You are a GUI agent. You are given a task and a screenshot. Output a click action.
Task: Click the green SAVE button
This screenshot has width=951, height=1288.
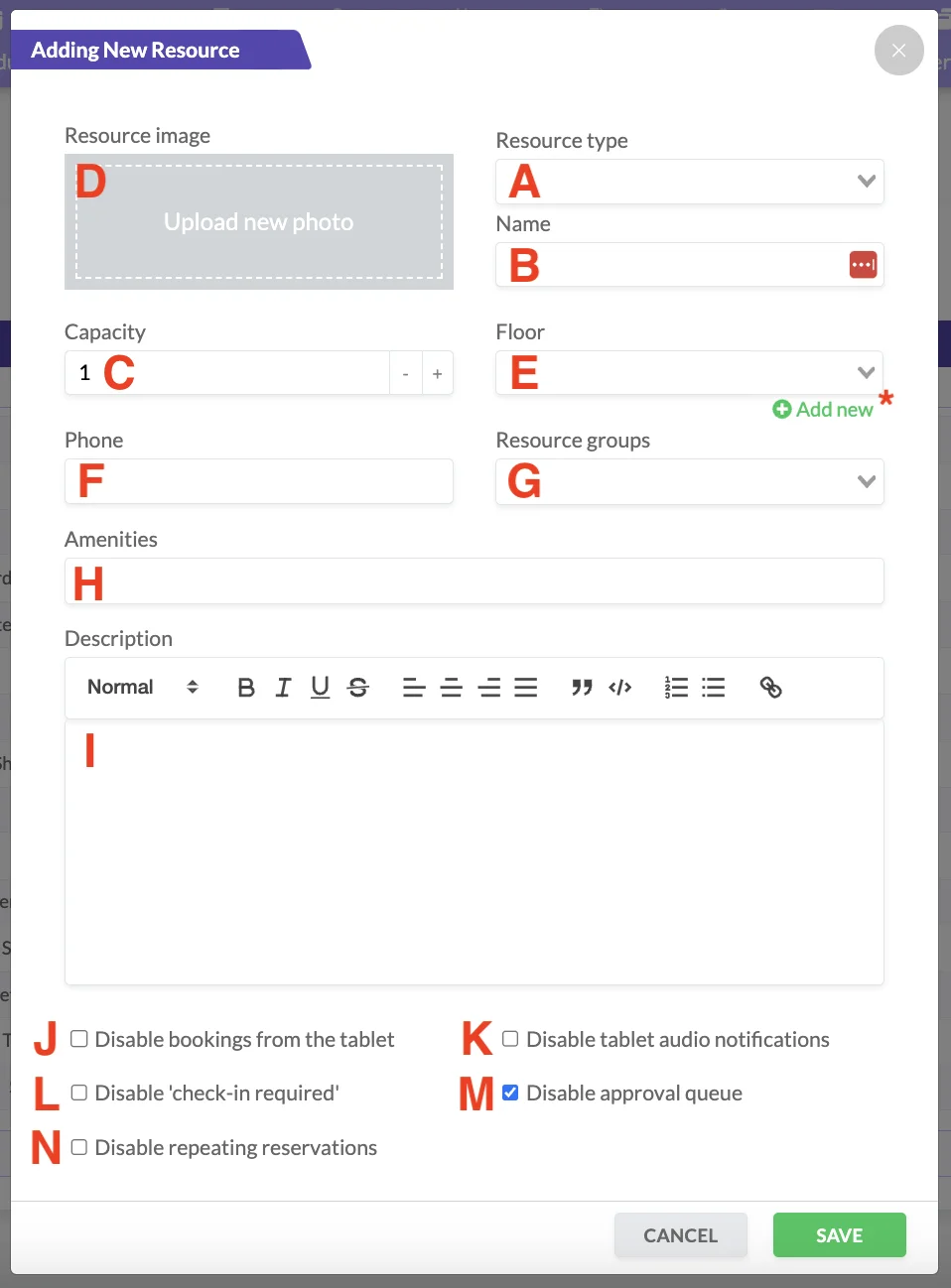[839, 1235]
